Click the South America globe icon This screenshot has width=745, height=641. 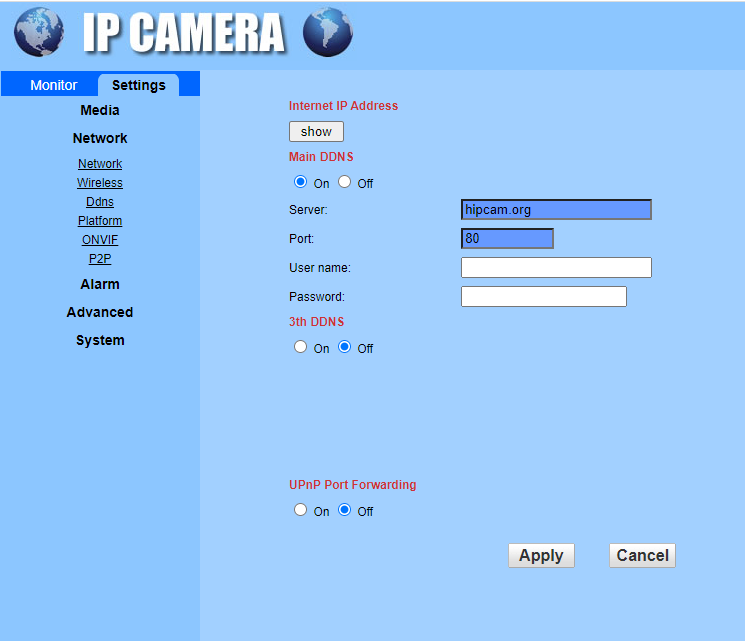(328, 32)
